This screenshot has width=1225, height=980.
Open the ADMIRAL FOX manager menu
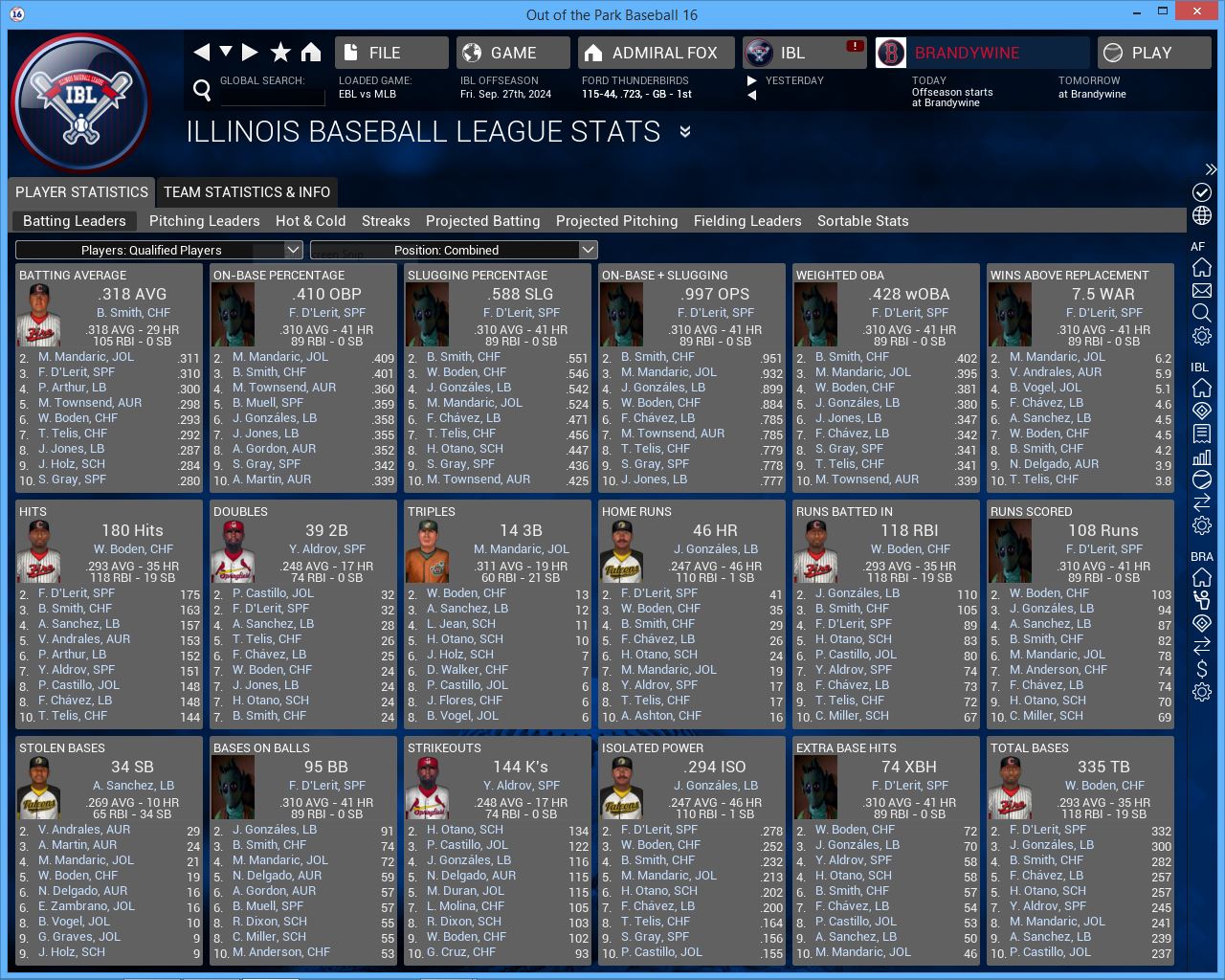pyautogui.click(x=657, y=53)
